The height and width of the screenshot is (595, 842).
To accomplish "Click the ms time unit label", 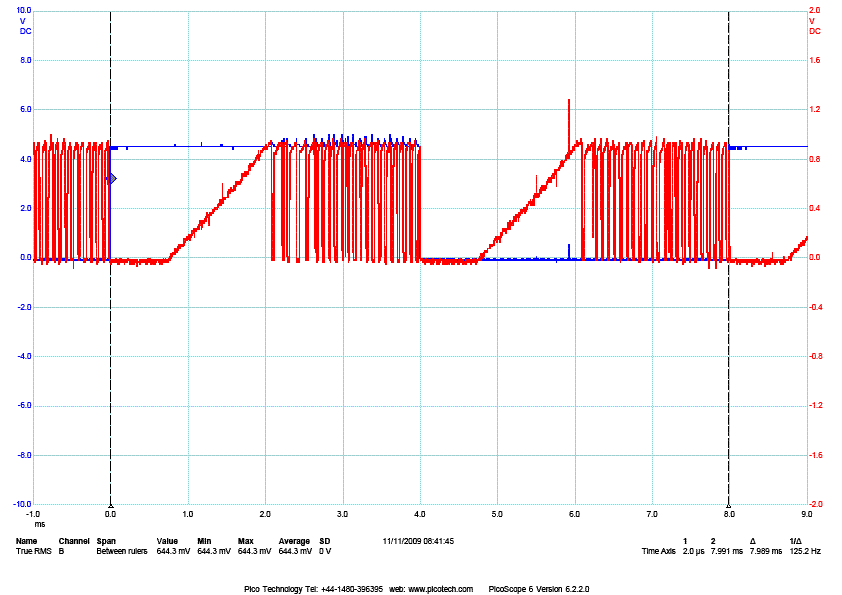I will coord(40,523).
